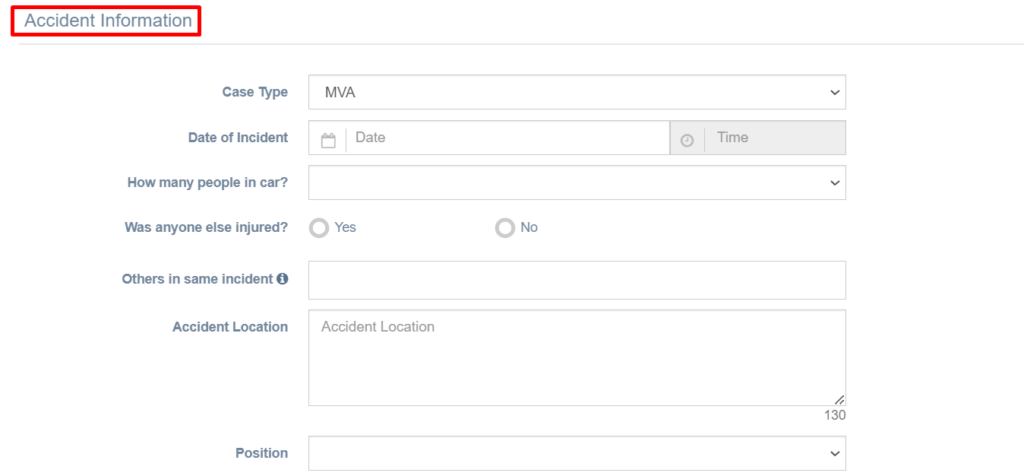Click the info icon next to Others in same incident
Screen dimensions: 1024x476
[282, 279]
